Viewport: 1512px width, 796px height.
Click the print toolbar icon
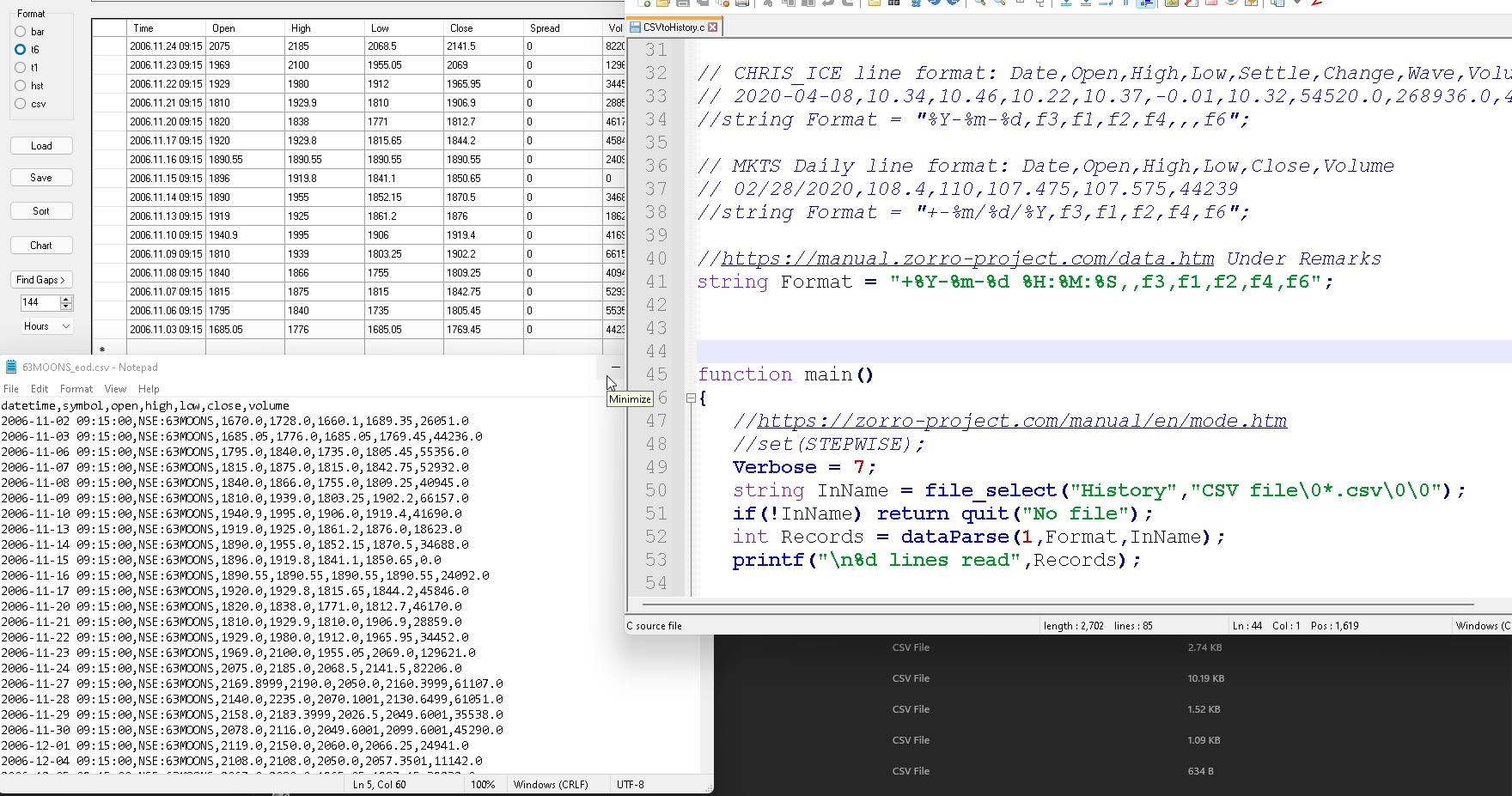[x=742, y=3]
